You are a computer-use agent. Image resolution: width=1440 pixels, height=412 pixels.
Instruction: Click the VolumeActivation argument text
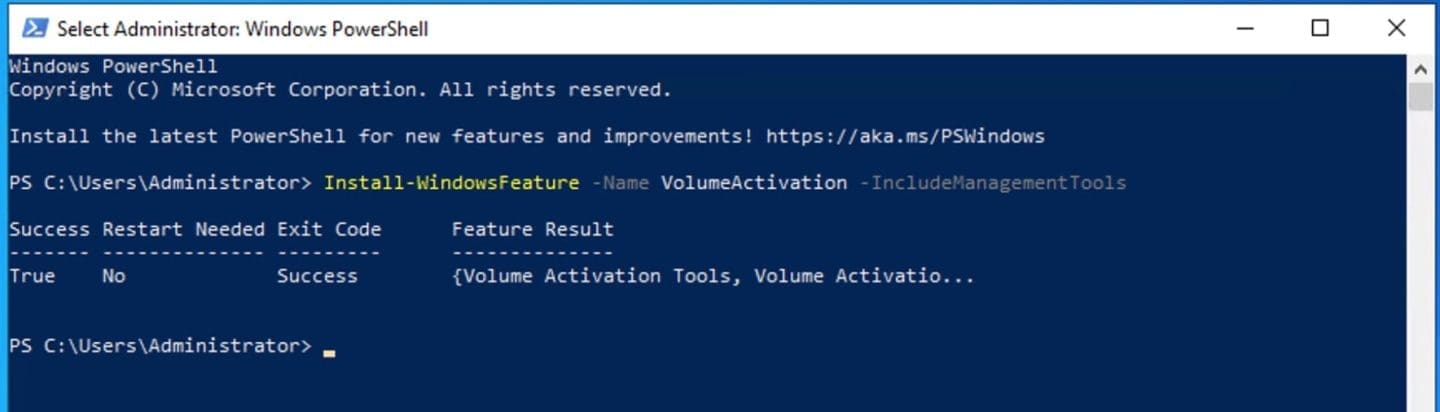[754, 183]
